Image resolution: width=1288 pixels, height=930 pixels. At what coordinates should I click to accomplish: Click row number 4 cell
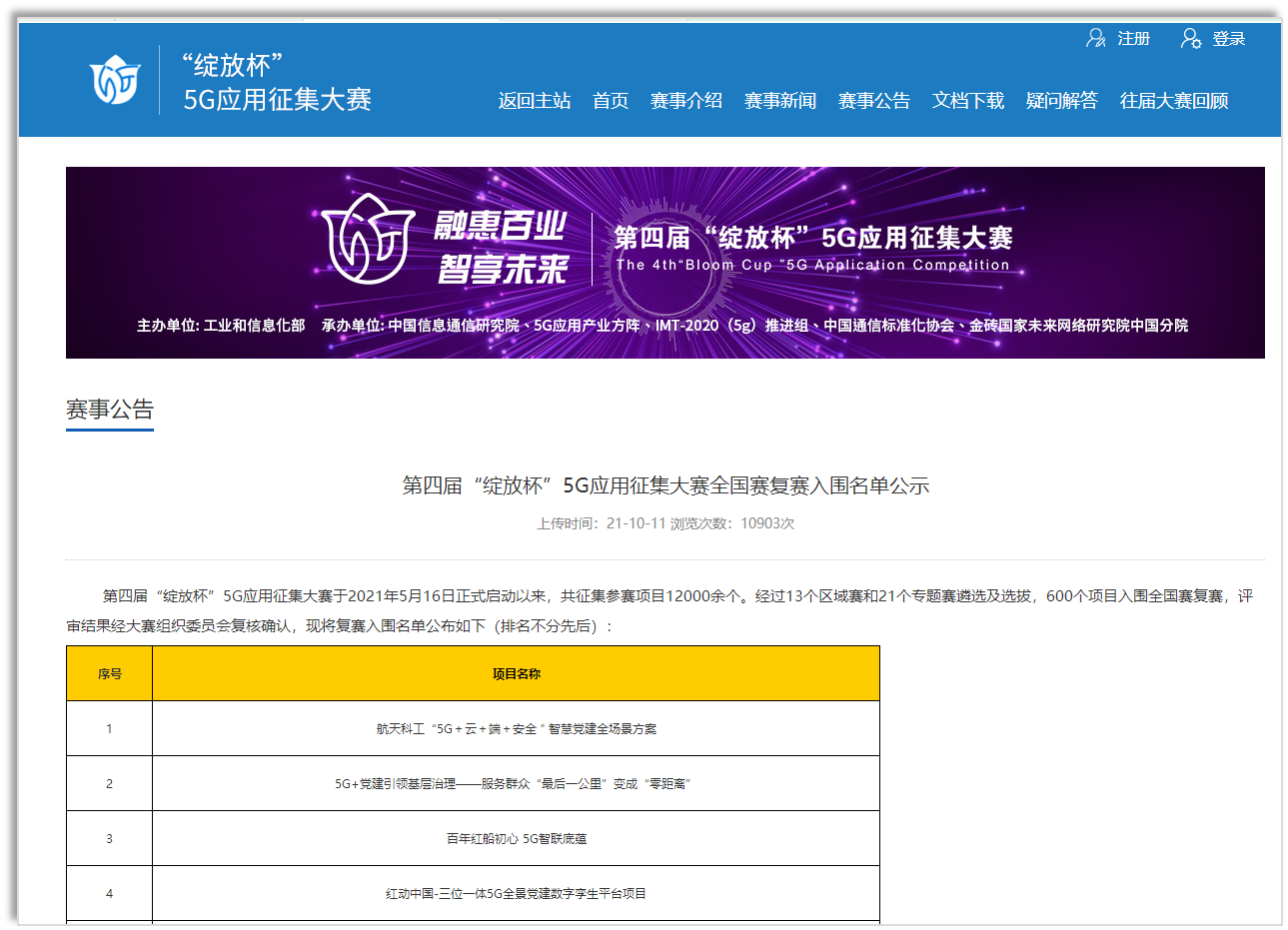(x=110, y=893)
